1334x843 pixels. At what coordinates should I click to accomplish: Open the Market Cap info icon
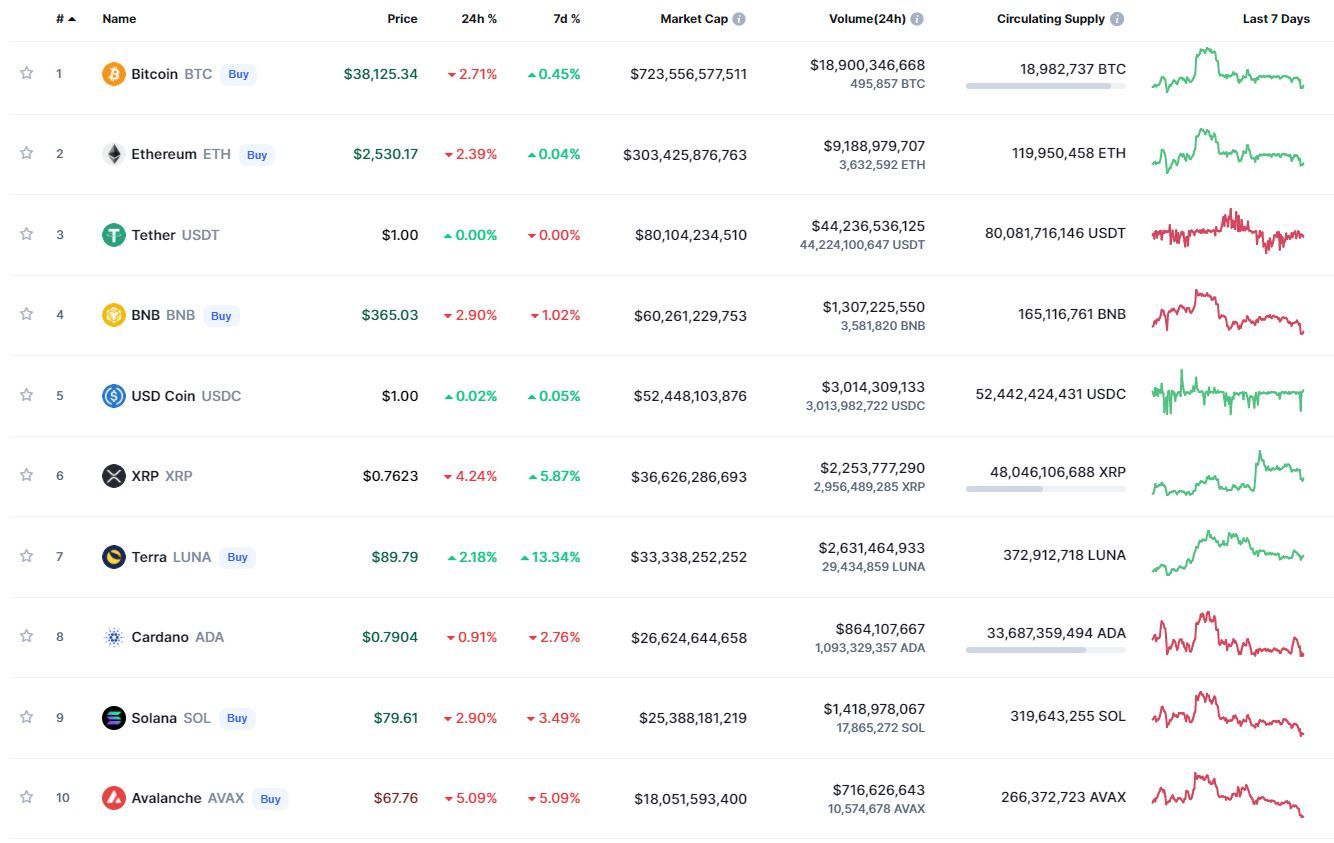point(739,19)
